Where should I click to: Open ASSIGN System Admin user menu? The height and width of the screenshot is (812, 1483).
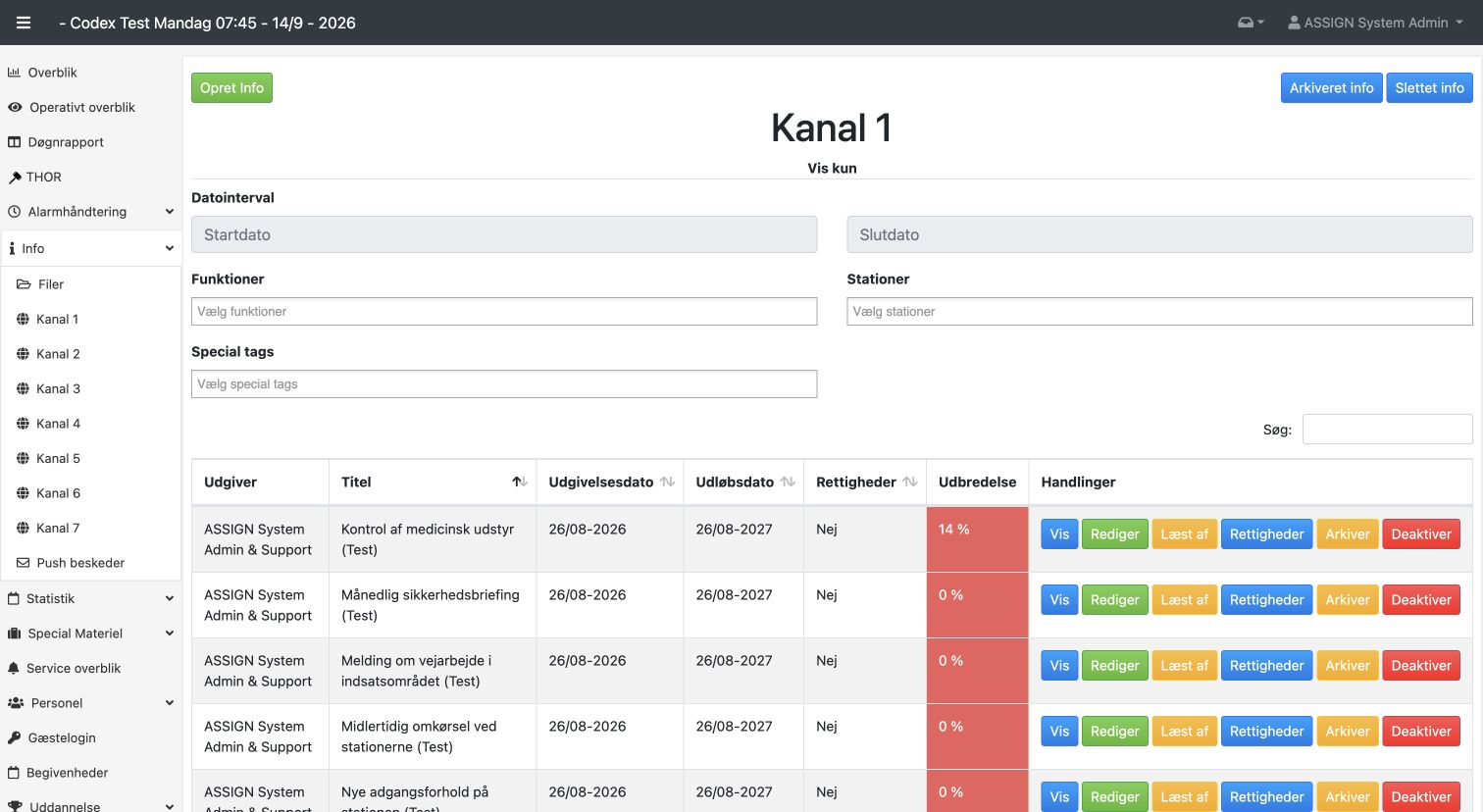(x=1375, y=23)
